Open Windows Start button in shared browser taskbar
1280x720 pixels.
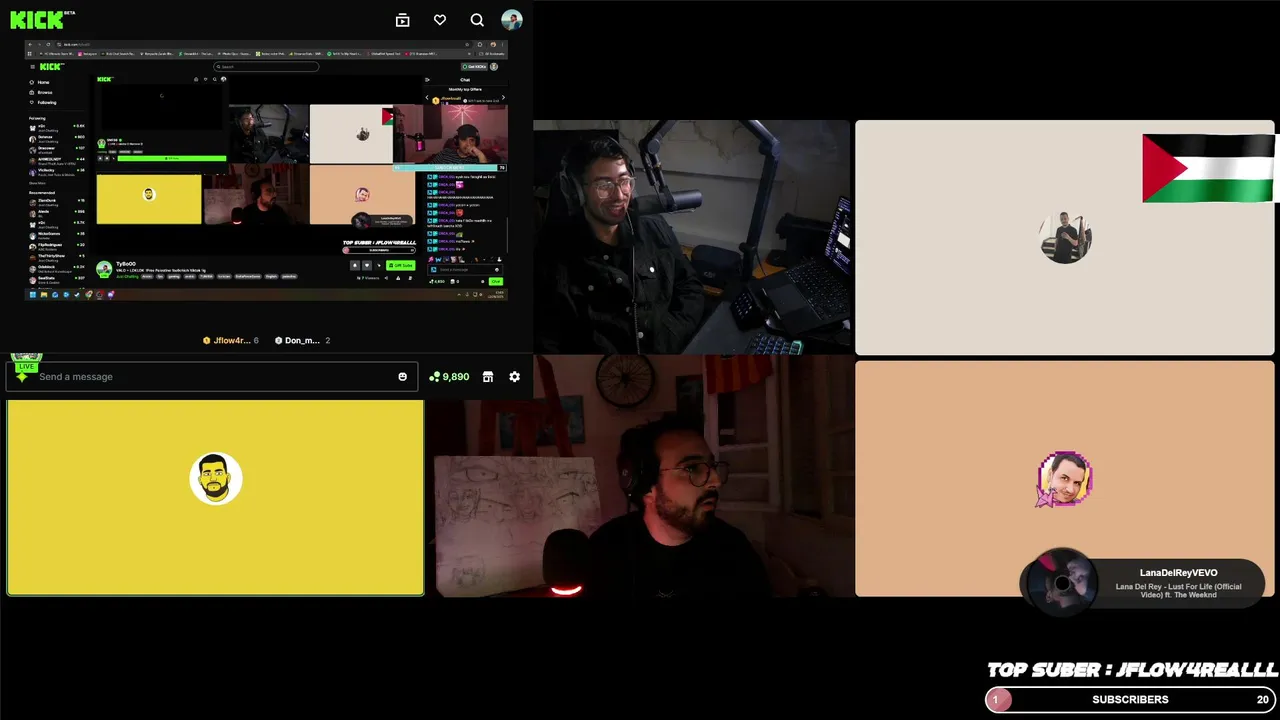33,294
